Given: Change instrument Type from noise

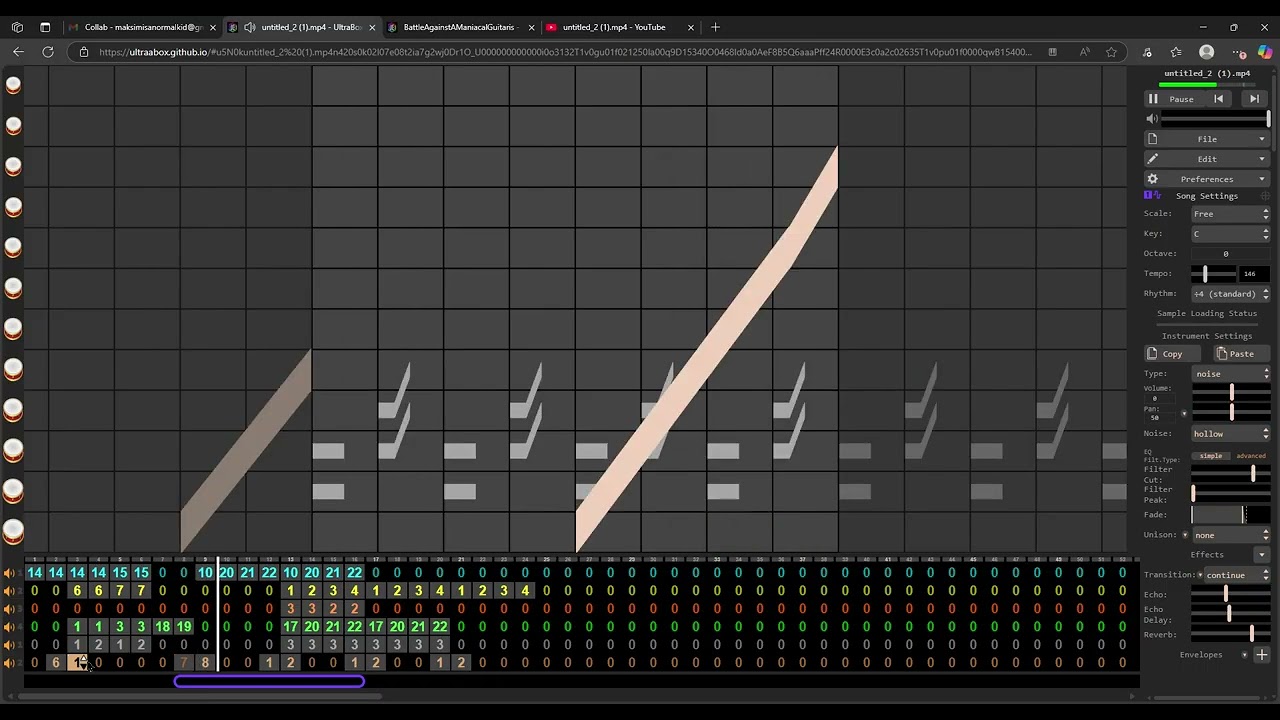Looking at the screenshot, I should pos(1230,374).
